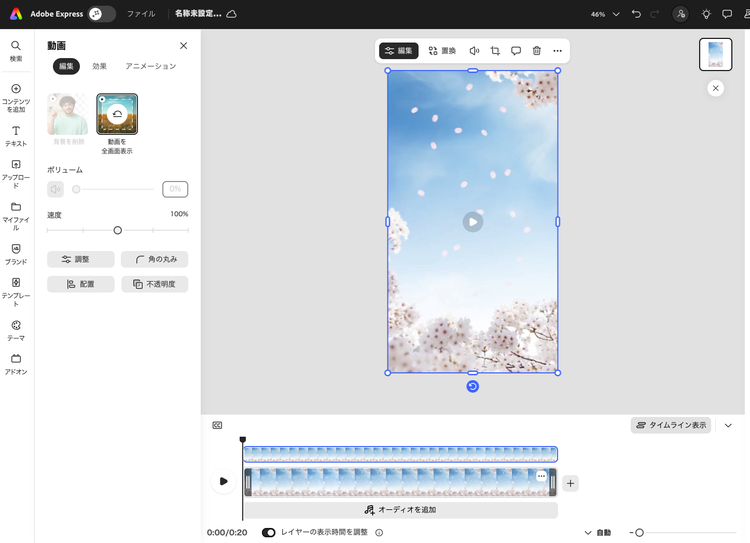Open the ファイル menu
Screen dimensions: 750x543
pyautogui.click(x=140, y=14)
